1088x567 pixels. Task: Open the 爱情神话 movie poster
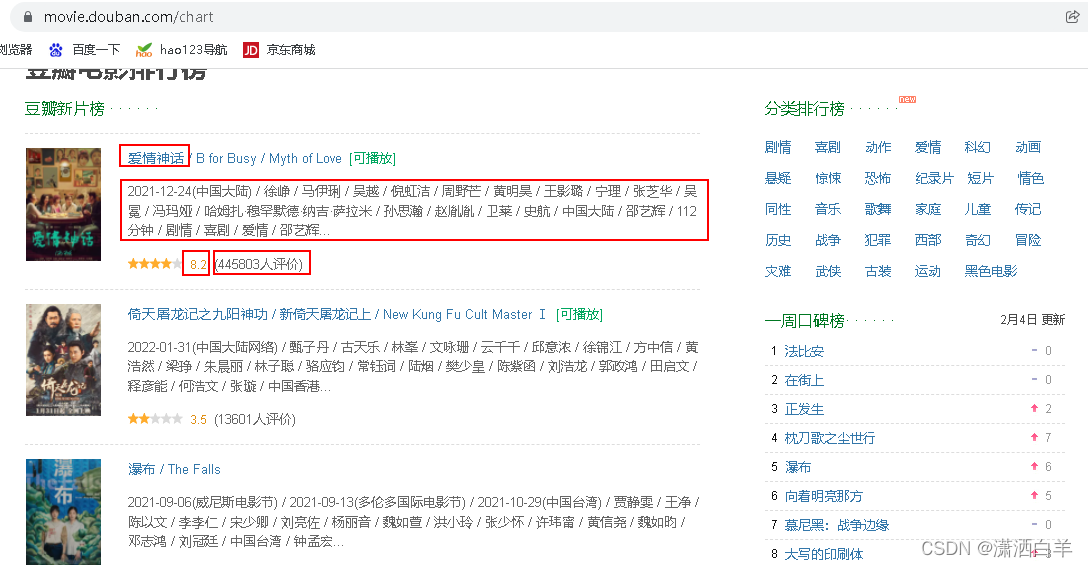(x=63, y=204)
